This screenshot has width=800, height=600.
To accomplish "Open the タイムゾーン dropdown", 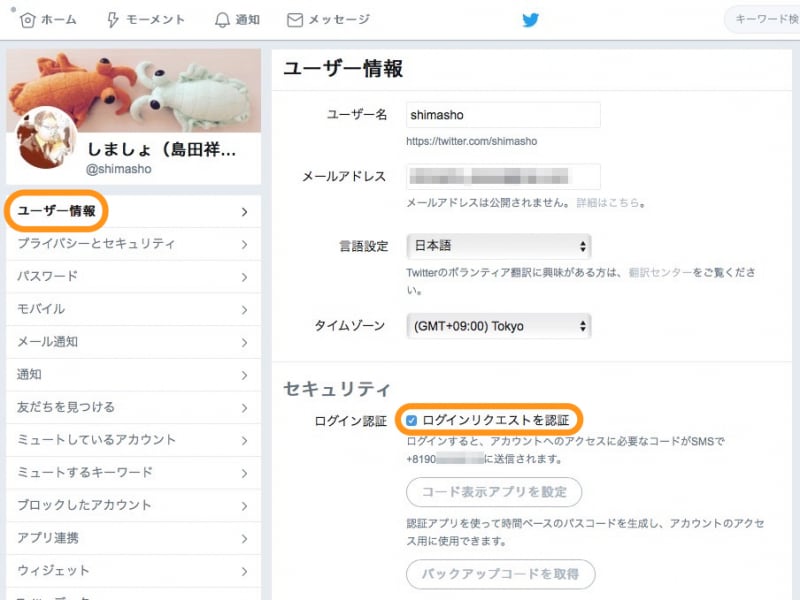I will coord(502,325).
